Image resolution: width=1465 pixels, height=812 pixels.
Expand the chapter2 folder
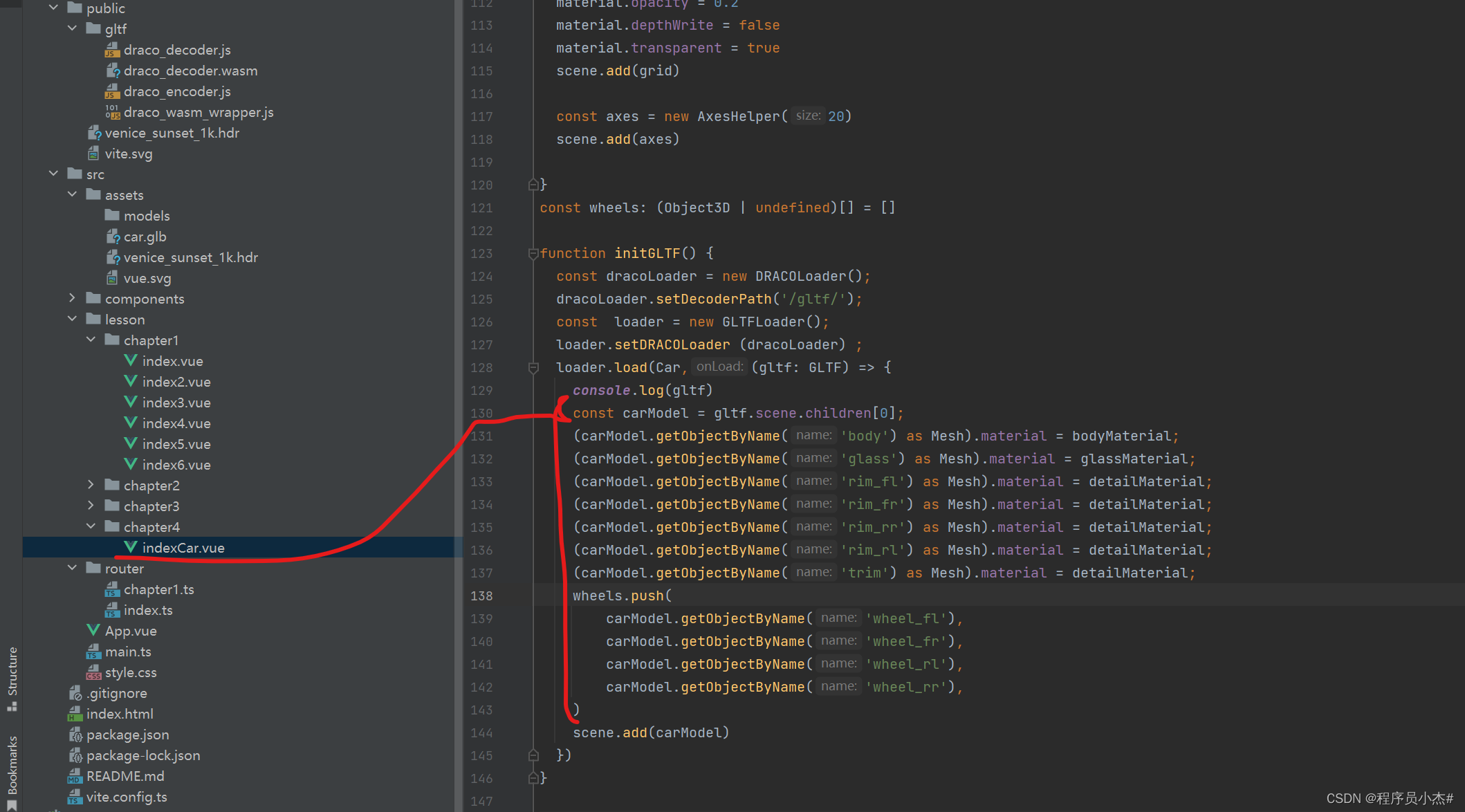coord(91,485)
